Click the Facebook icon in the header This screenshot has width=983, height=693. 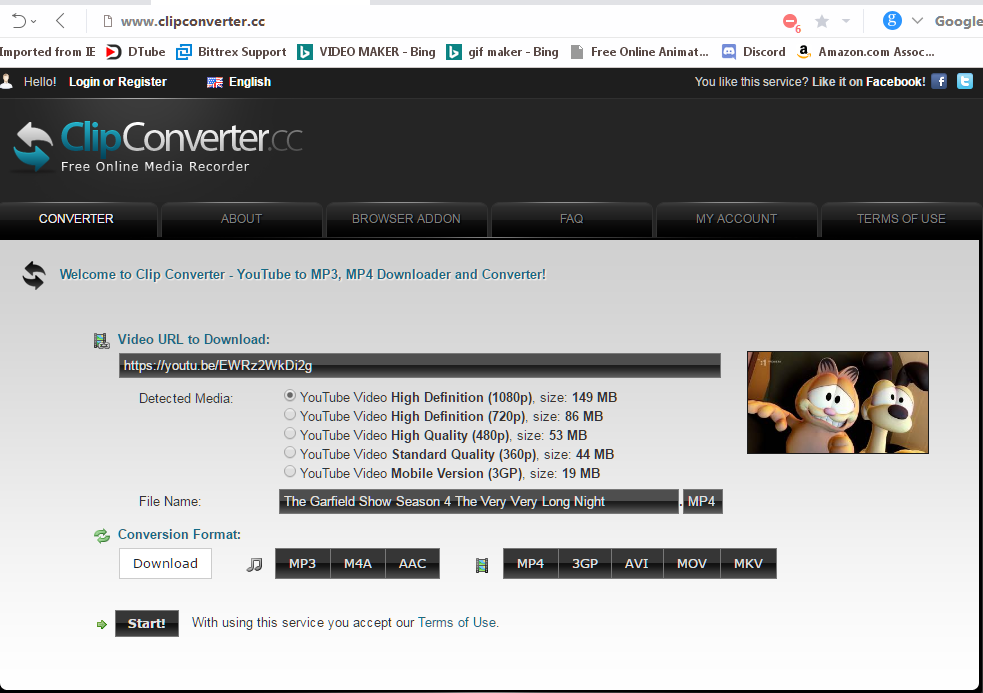pyautogui.click(x=938, y=81)
